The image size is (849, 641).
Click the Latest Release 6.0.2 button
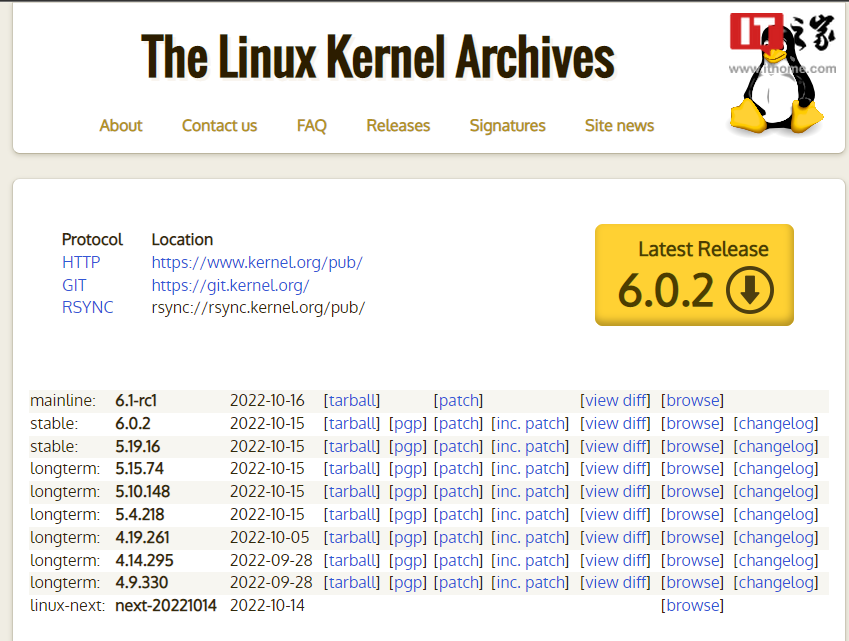(694, 275)
